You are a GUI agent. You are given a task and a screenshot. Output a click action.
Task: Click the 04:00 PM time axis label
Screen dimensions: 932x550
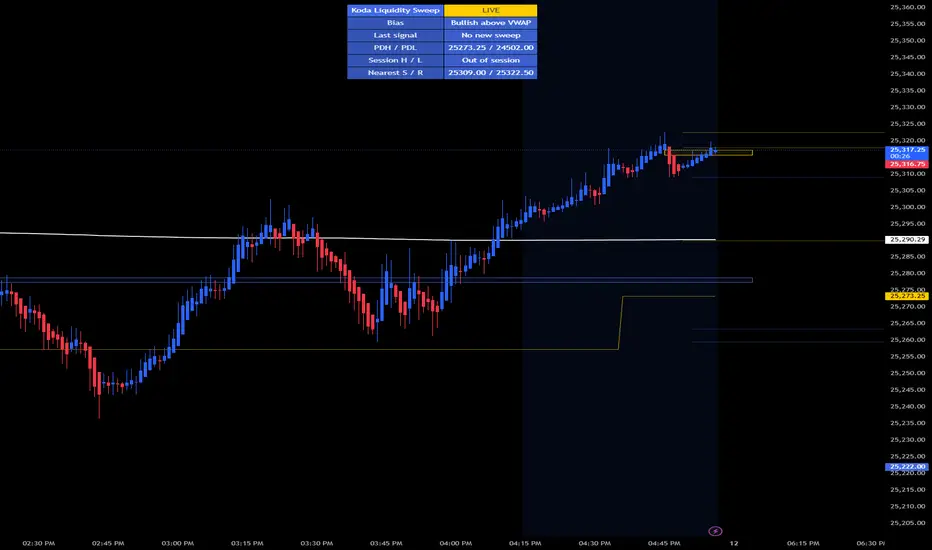tap(456, 543)
